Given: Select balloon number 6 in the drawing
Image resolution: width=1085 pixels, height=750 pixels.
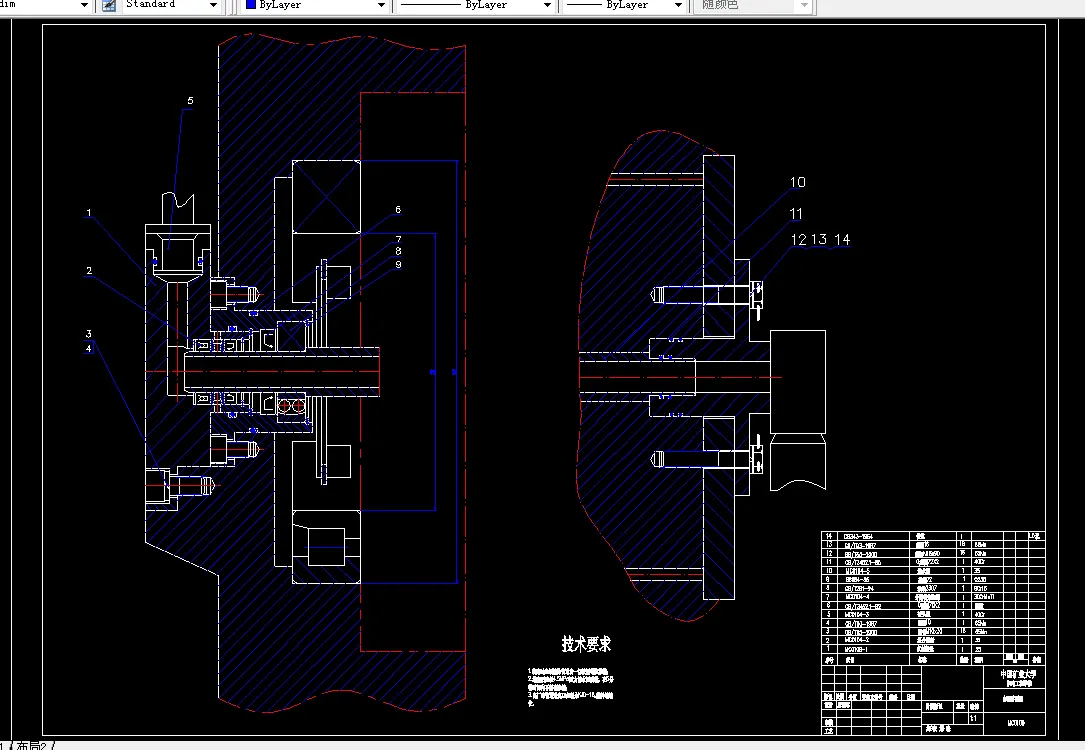Looking at the screenshot, I should pyautogui.click(x=398, y=210).
